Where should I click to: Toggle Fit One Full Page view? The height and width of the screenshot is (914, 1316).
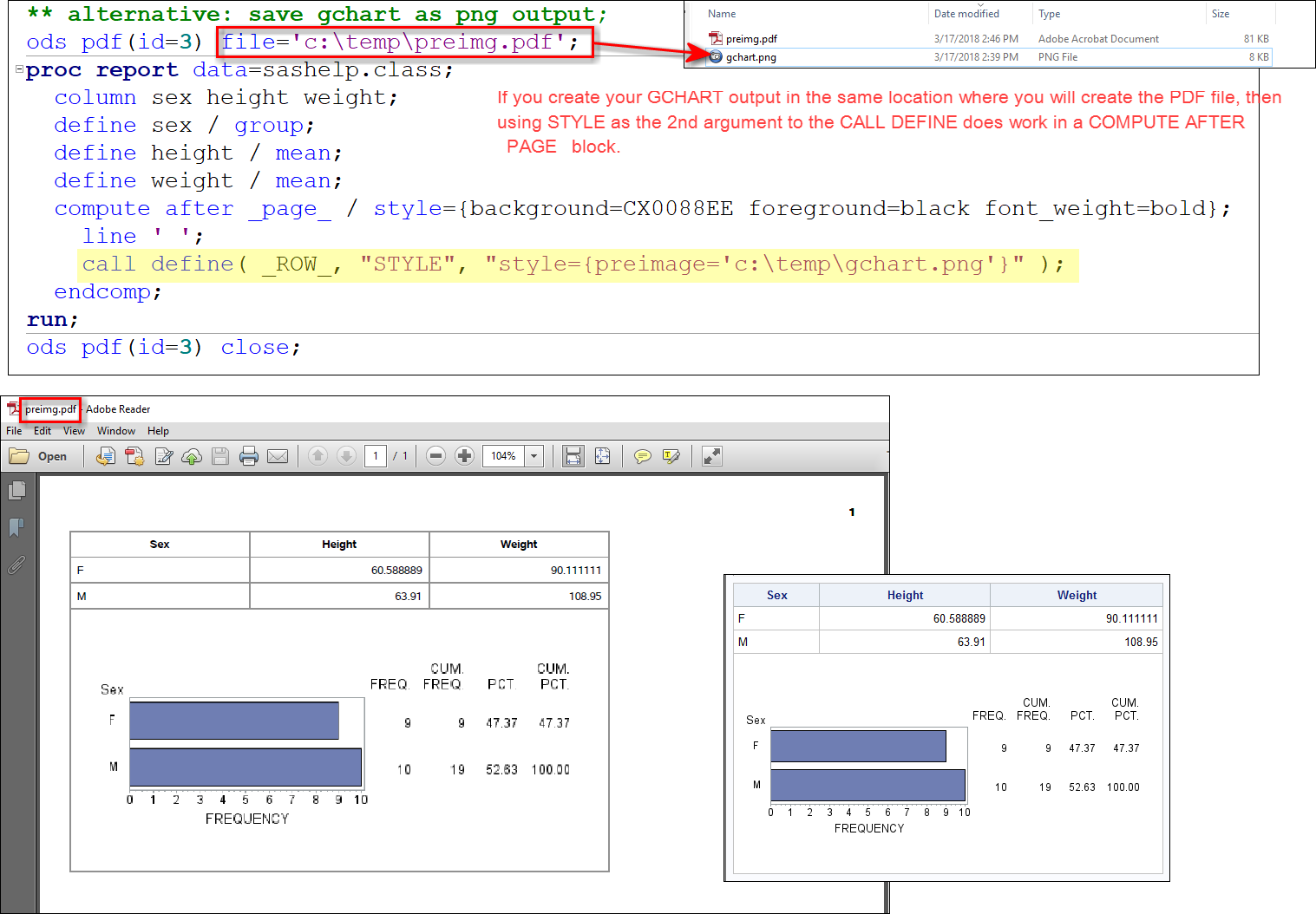(x=602, y=456)
